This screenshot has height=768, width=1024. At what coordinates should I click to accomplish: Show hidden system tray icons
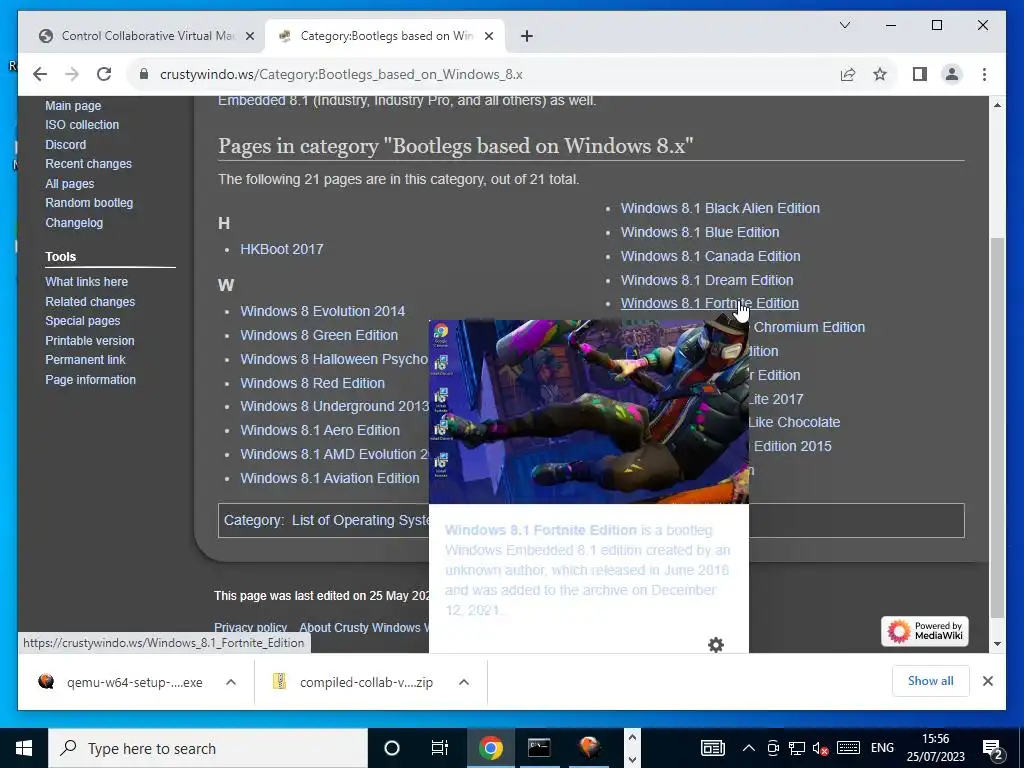pos(748,748)
